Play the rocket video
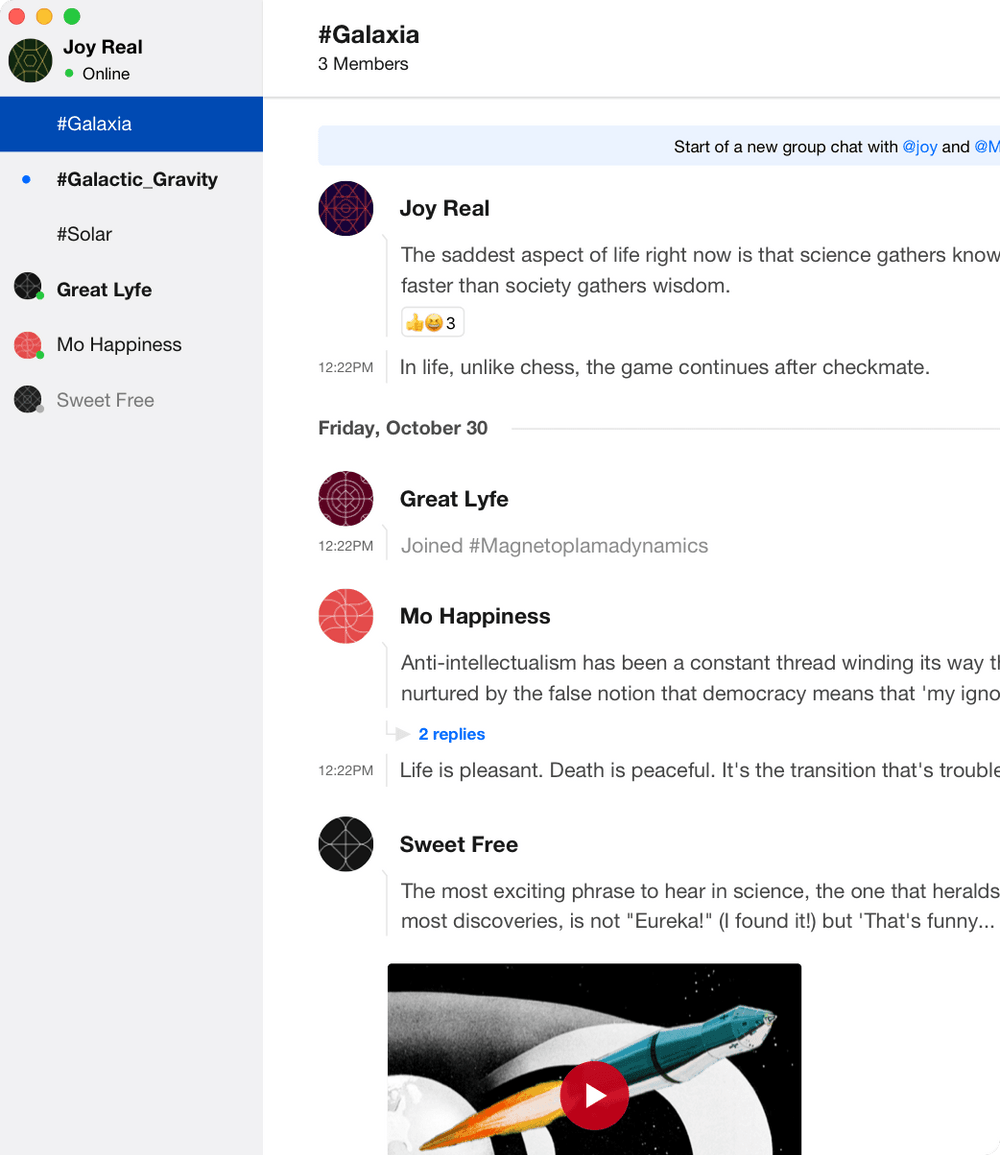Screen dimensions: 1000x1155 coord(594,1096)
